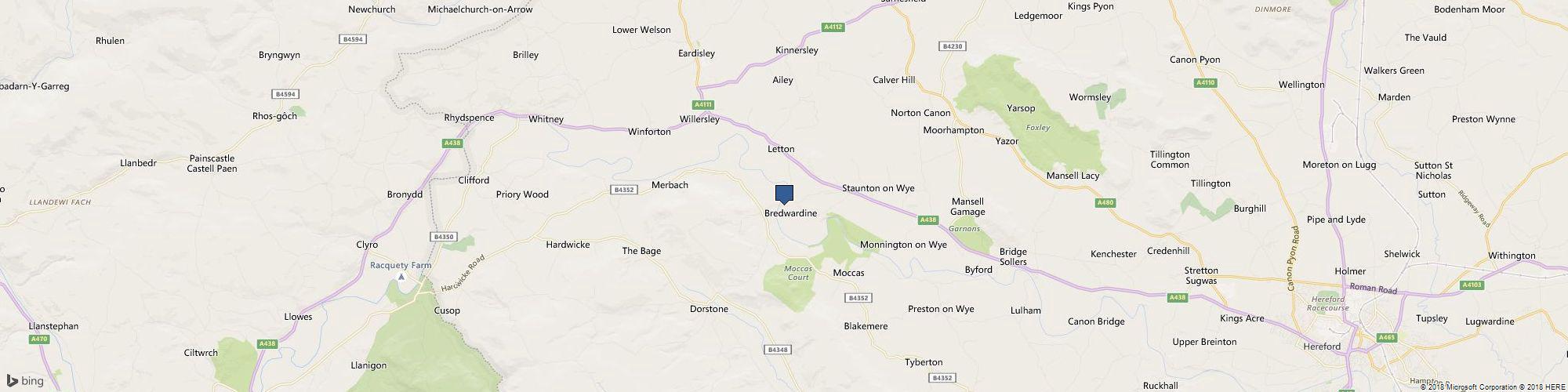Click the A438 road shield near Rhydspence
The width and height of the screenshot is (1568, 392).
point(452,143)
